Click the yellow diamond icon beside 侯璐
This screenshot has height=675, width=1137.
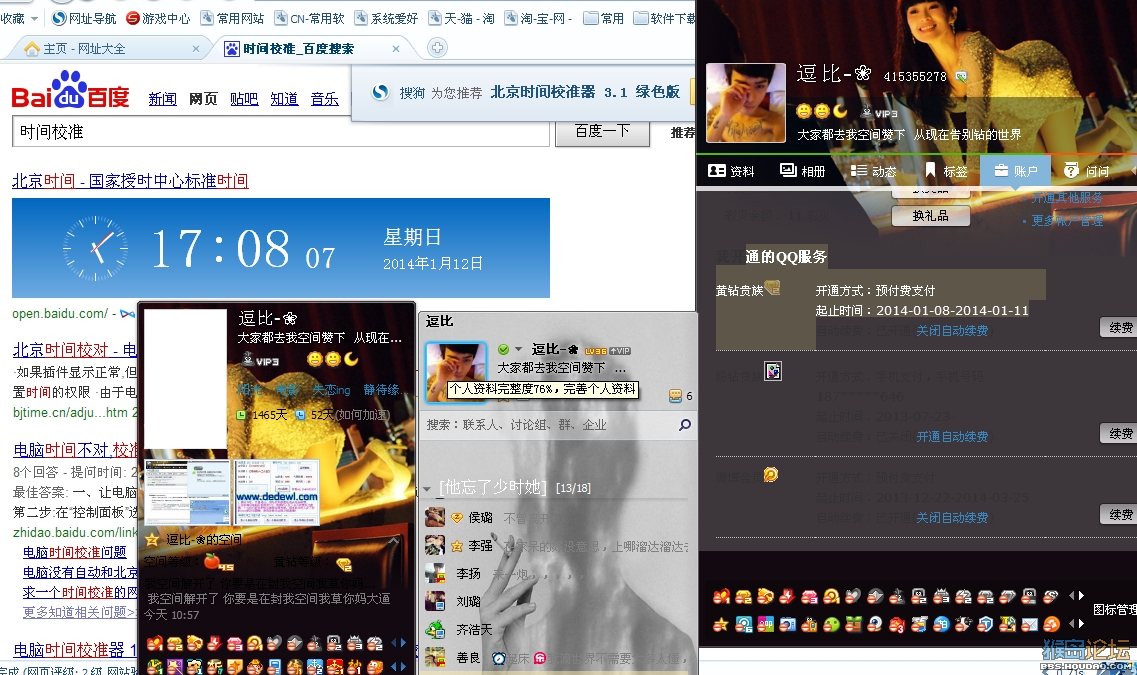tap(457, 518)
